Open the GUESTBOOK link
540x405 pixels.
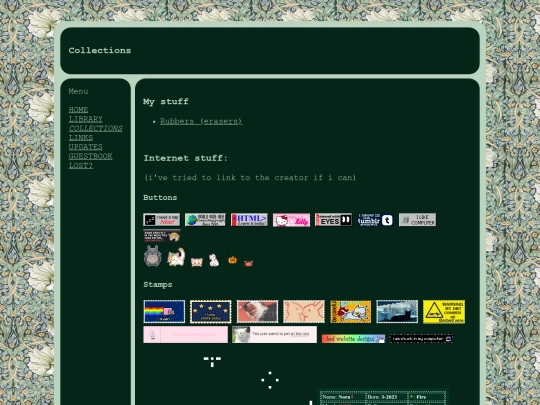point(90,156)
